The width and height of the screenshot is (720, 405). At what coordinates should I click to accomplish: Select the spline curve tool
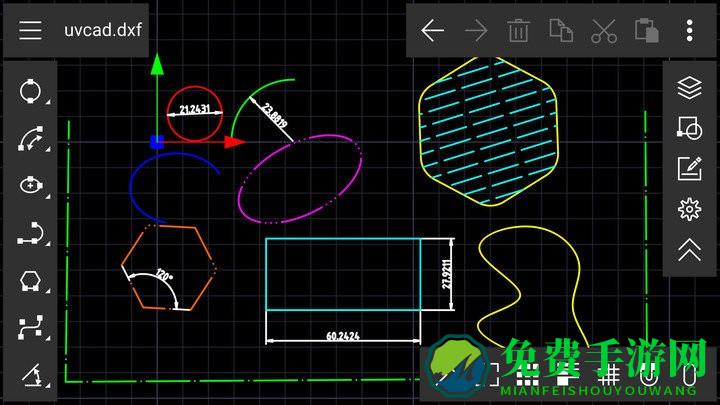30,328
